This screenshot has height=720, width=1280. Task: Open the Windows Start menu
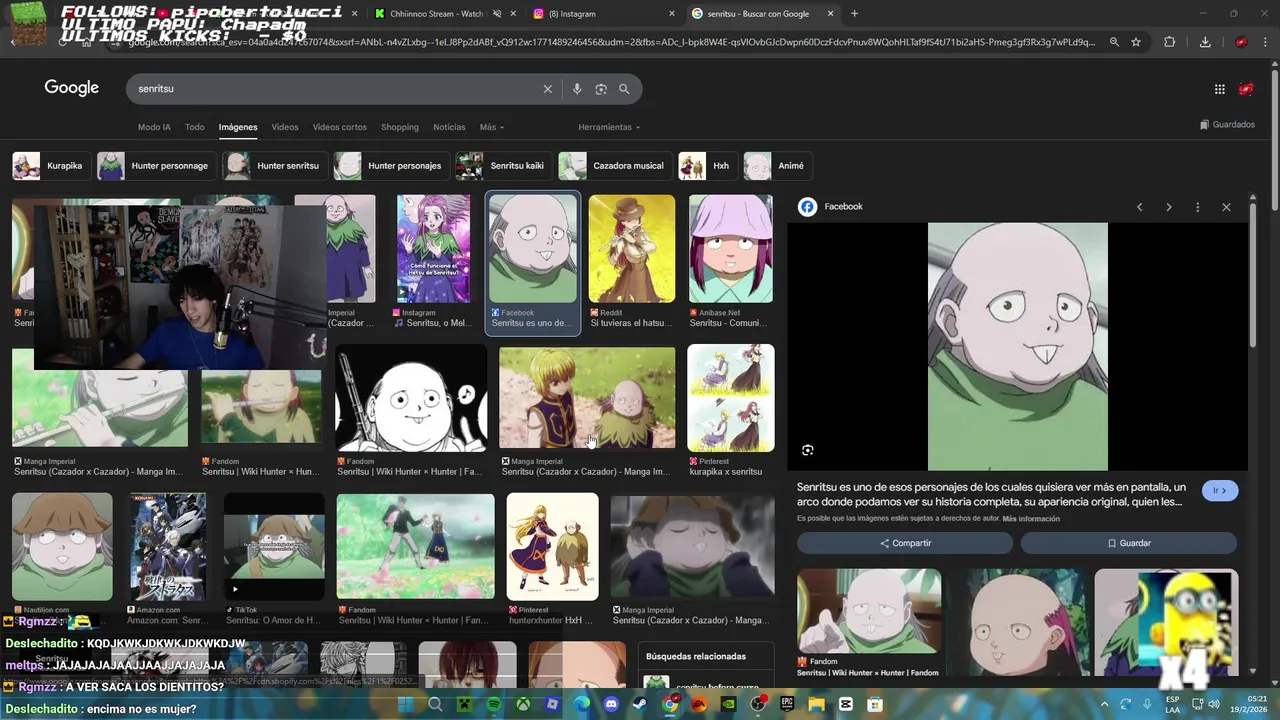(406, 704)
